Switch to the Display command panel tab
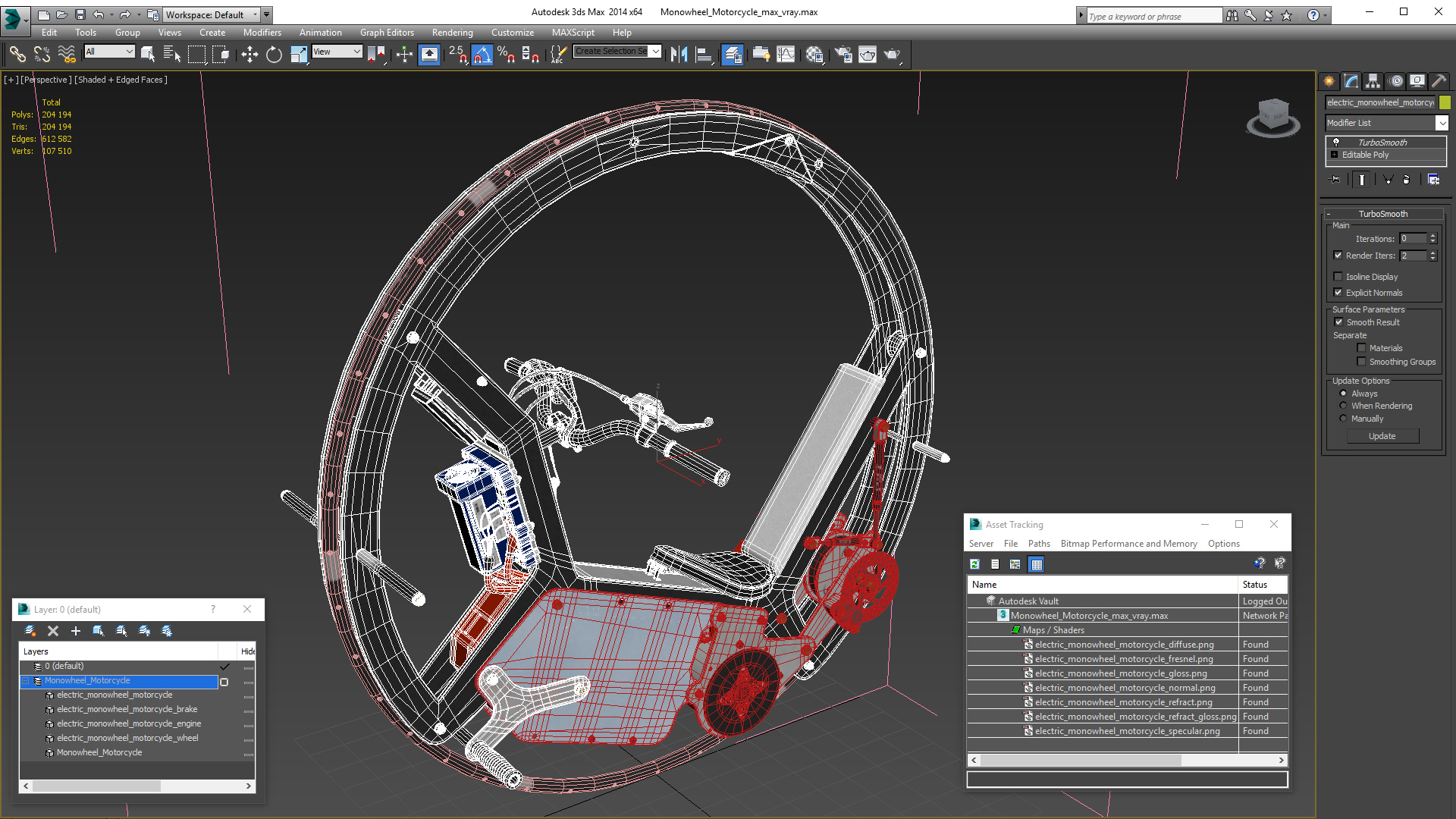This screenshot has width=1456, height=819. [1417, 81]
